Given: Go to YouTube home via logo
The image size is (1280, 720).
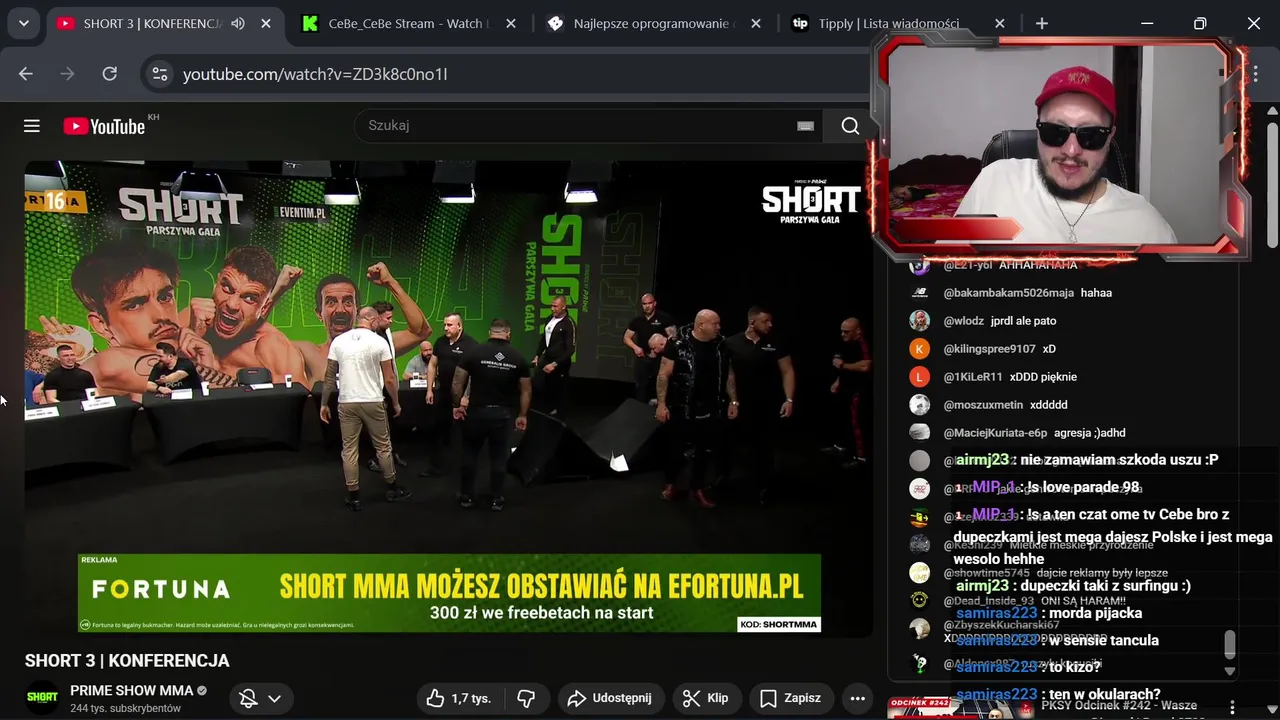Looking at the screenshot, I should [104, 126].
